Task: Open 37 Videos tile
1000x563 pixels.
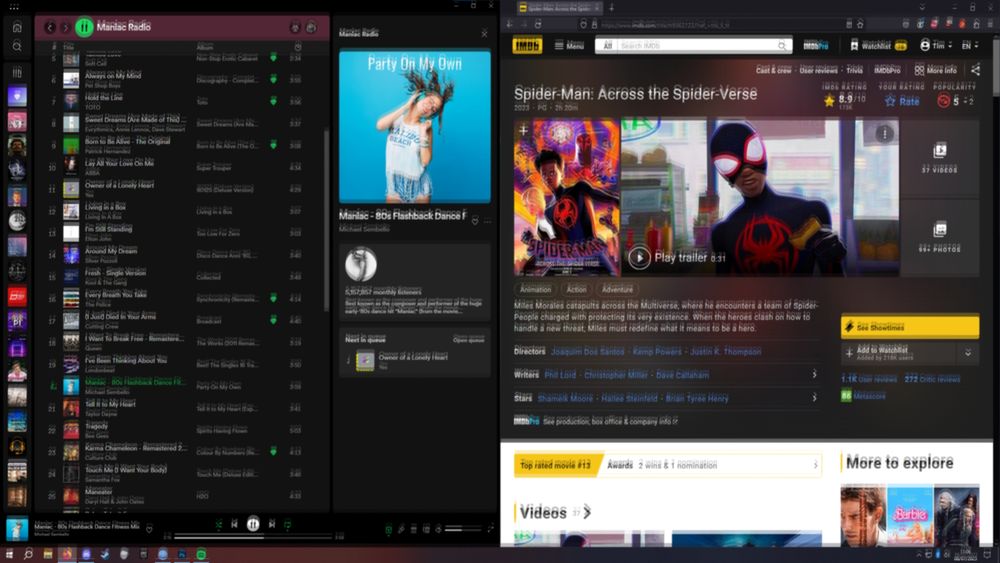Action: click(939, 158)
